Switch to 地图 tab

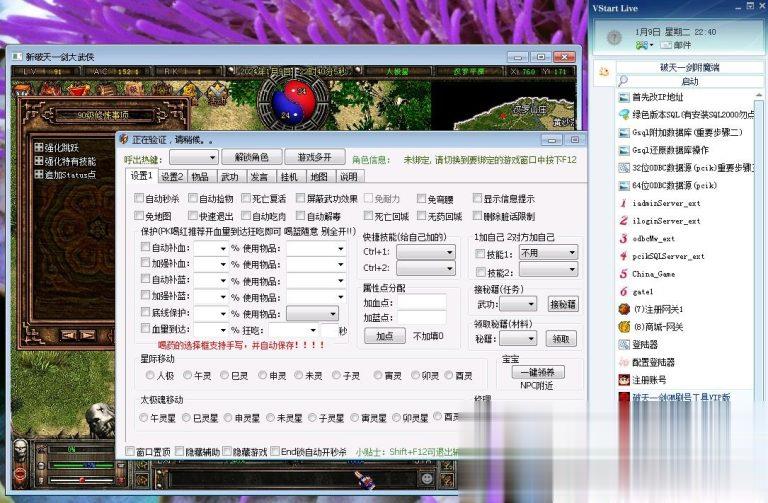coord(319,177)
